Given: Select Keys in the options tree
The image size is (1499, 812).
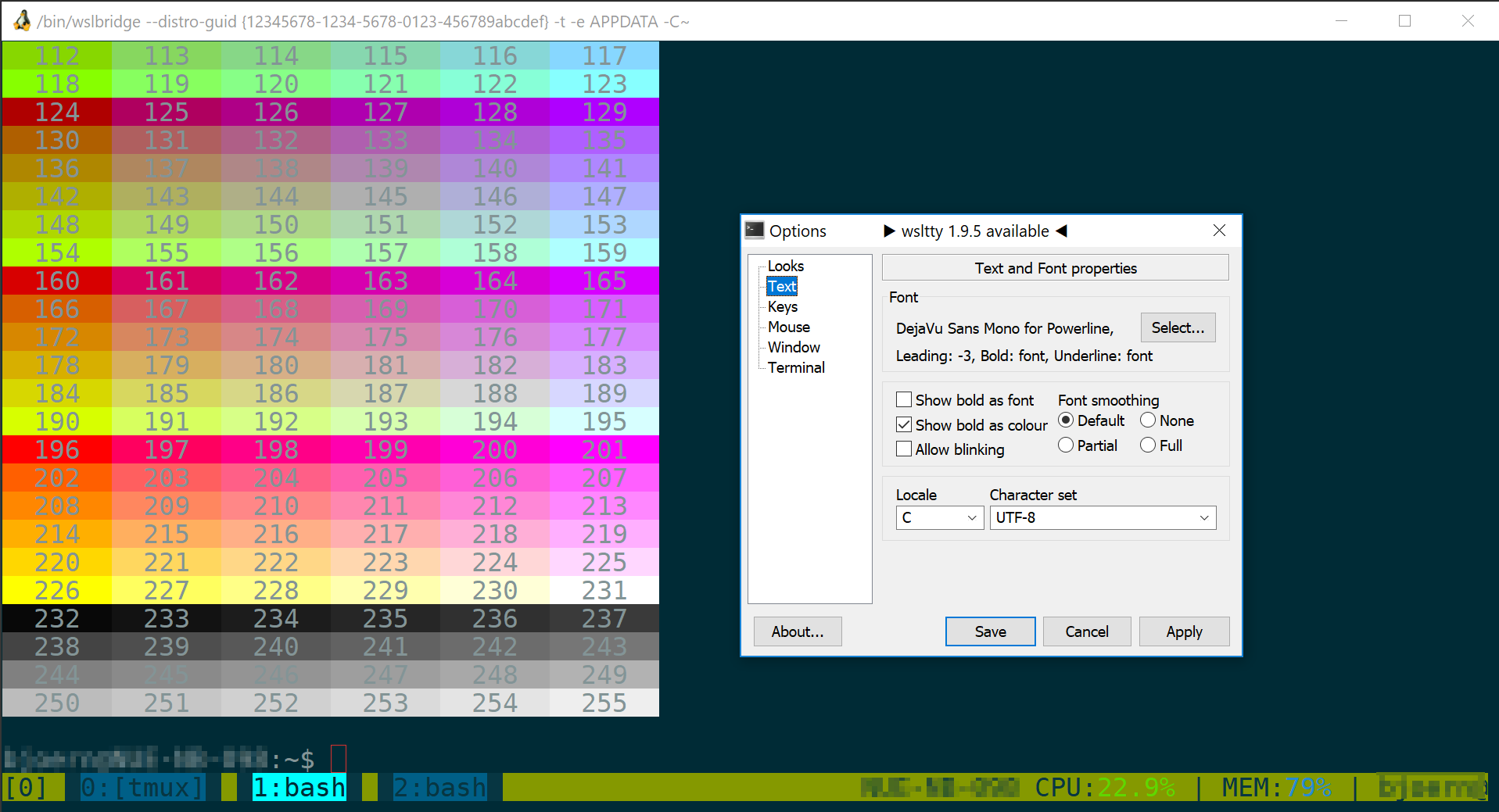Looking at the screenshot, I should (x=782, y=306).
